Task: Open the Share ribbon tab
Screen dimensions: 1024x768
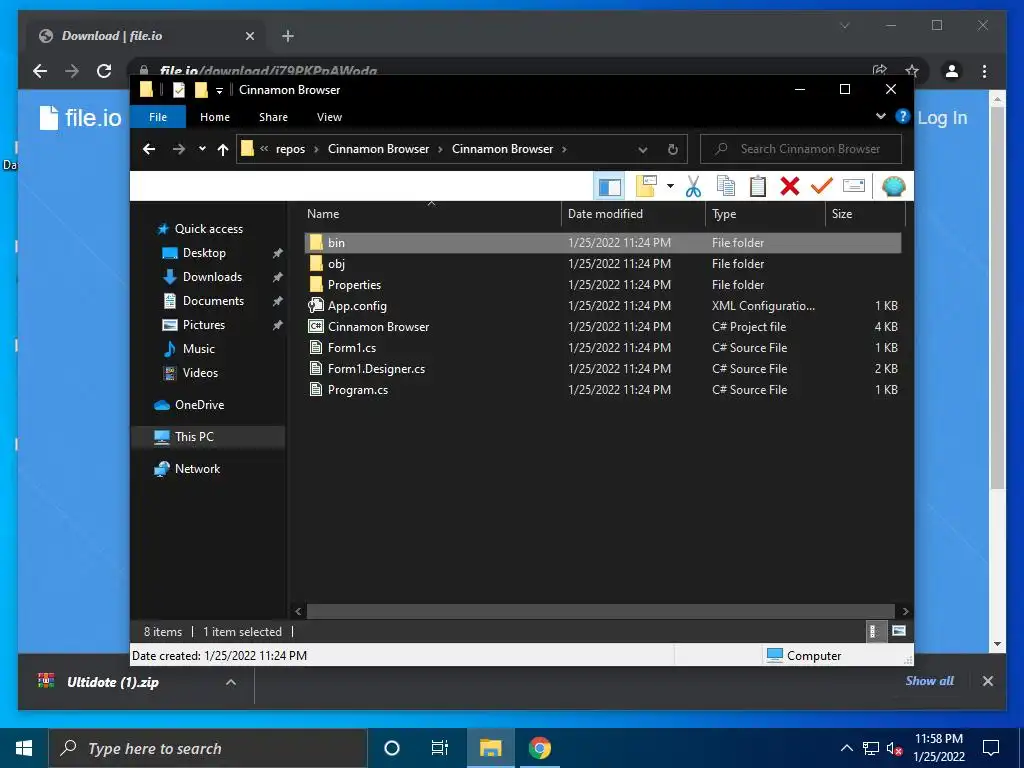Action: pyautogui.click(x=273, y=117)
